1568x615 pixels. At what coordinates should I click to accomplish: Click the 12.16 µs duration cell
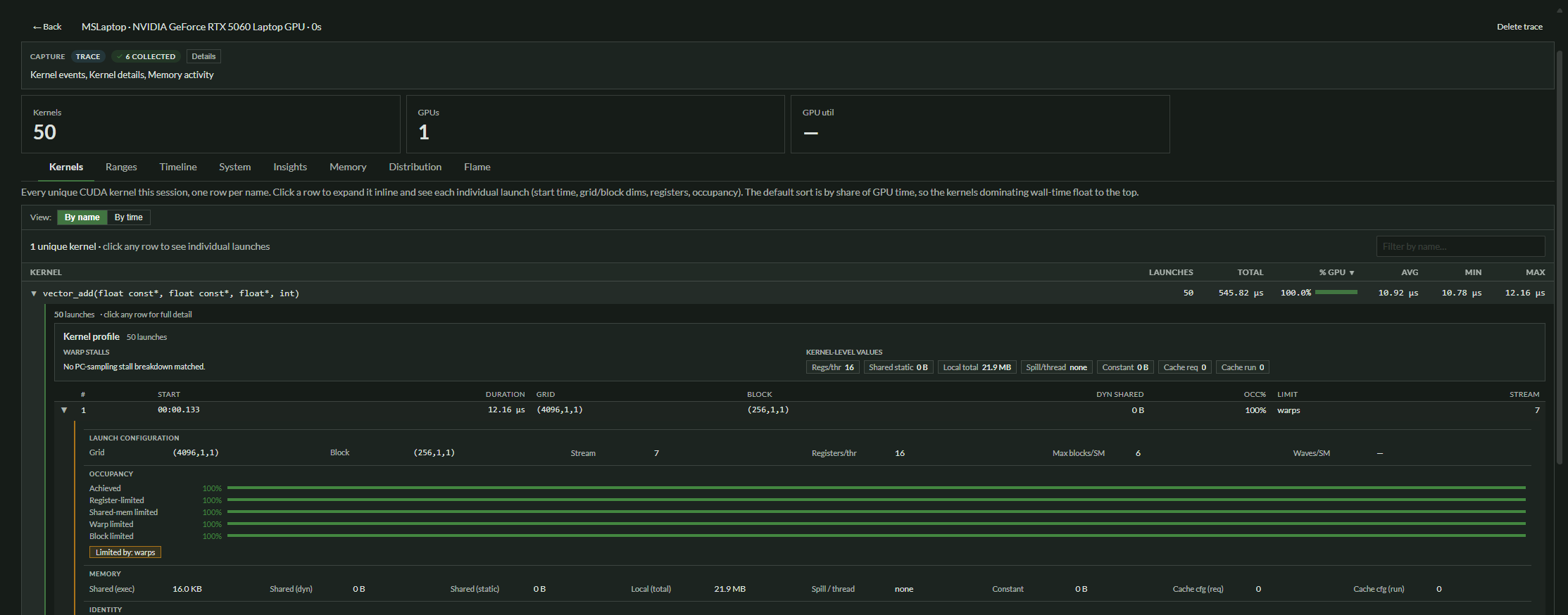tap(506, 410)
